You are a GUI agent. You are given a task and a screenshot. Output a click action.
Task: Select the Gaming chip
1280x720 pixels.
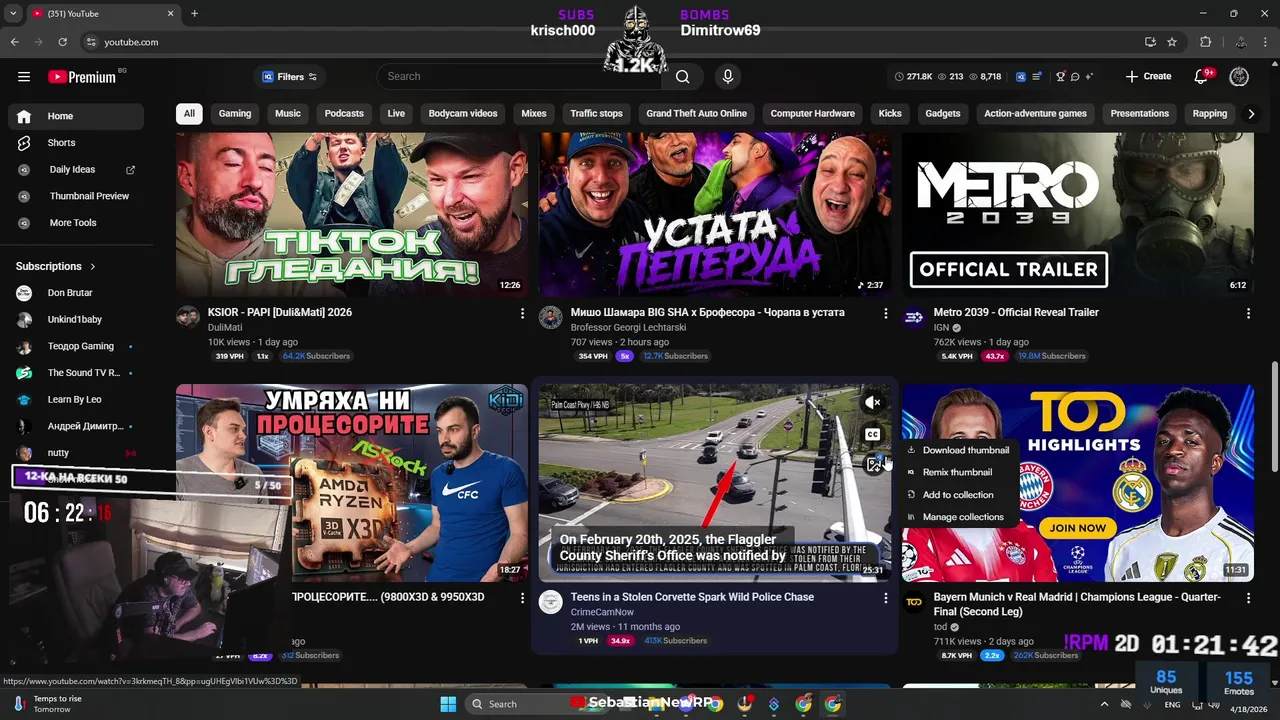[x=235, y=114]
